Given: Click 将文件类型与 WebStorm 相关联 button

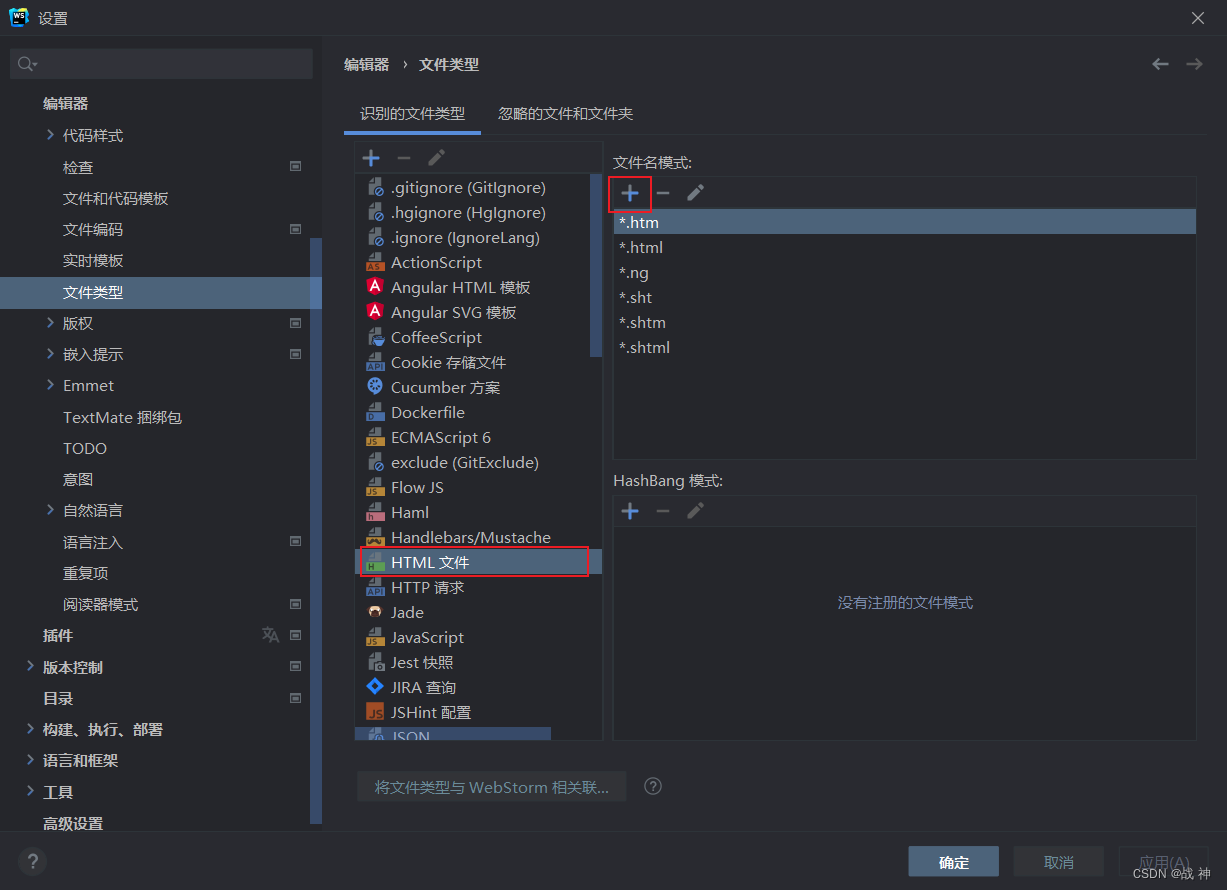Looking at the screenshot, I should tap(491, 787).
